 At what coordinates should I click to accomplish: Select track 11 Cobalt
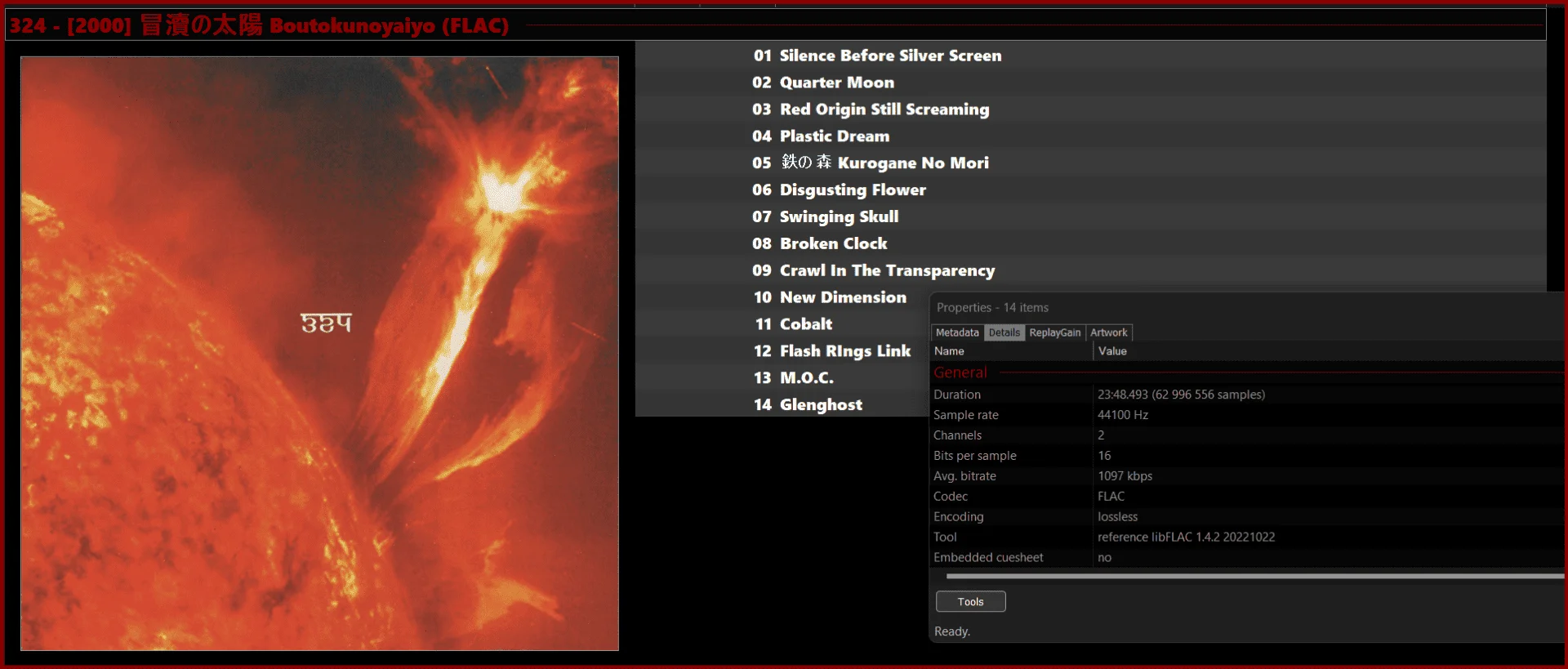click(782, 324)
